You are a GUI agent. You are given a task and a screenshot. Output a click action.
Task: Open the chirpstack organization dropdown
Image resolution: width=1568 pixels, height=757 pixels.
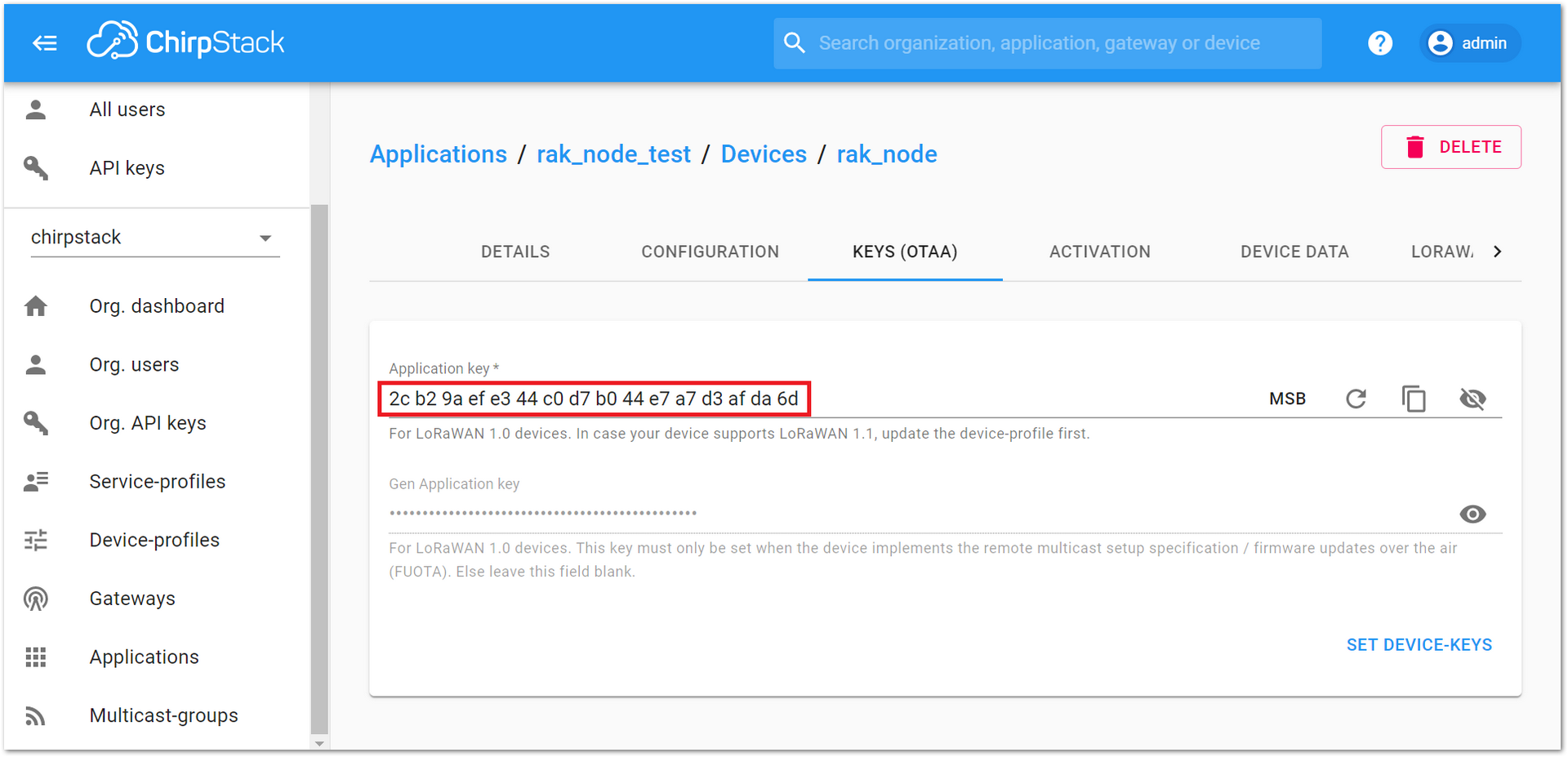click(x=155, y=238)
